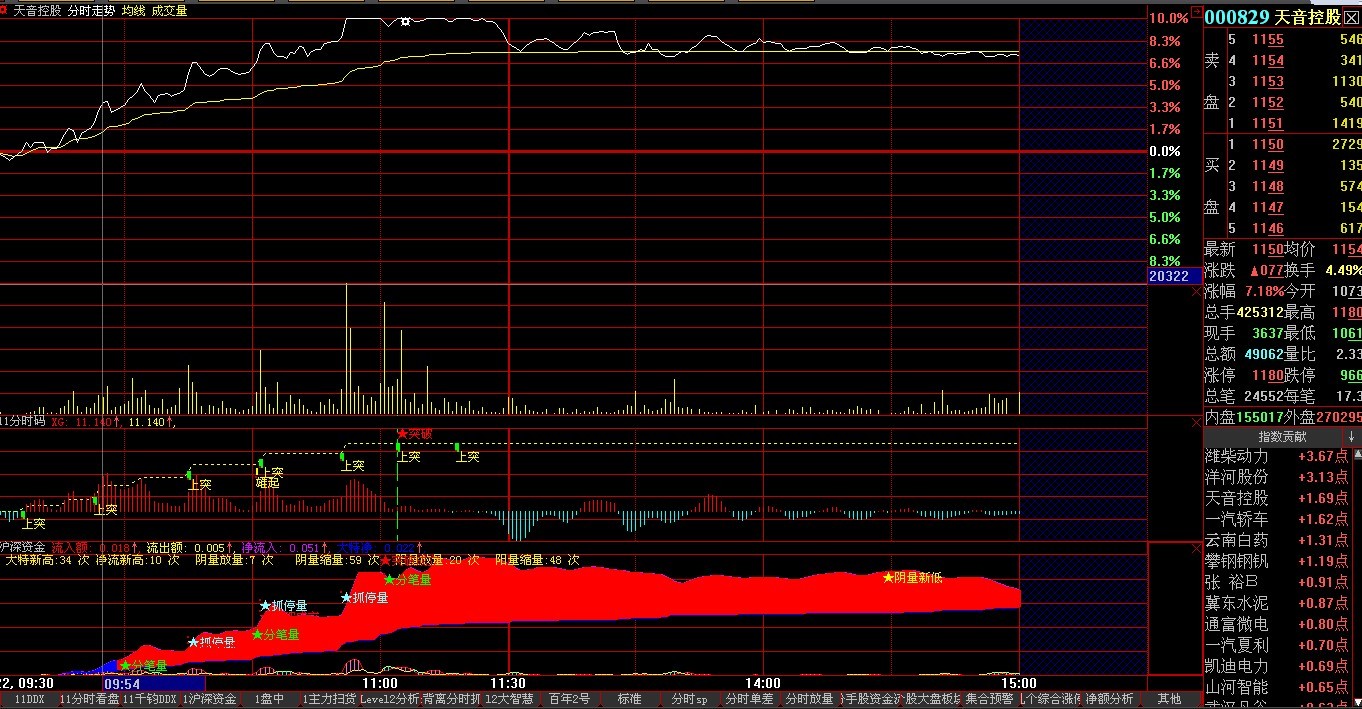1362x709 pixels.
Task: Click the 沪深资金 indicator name label
Action: click(22, 548)
